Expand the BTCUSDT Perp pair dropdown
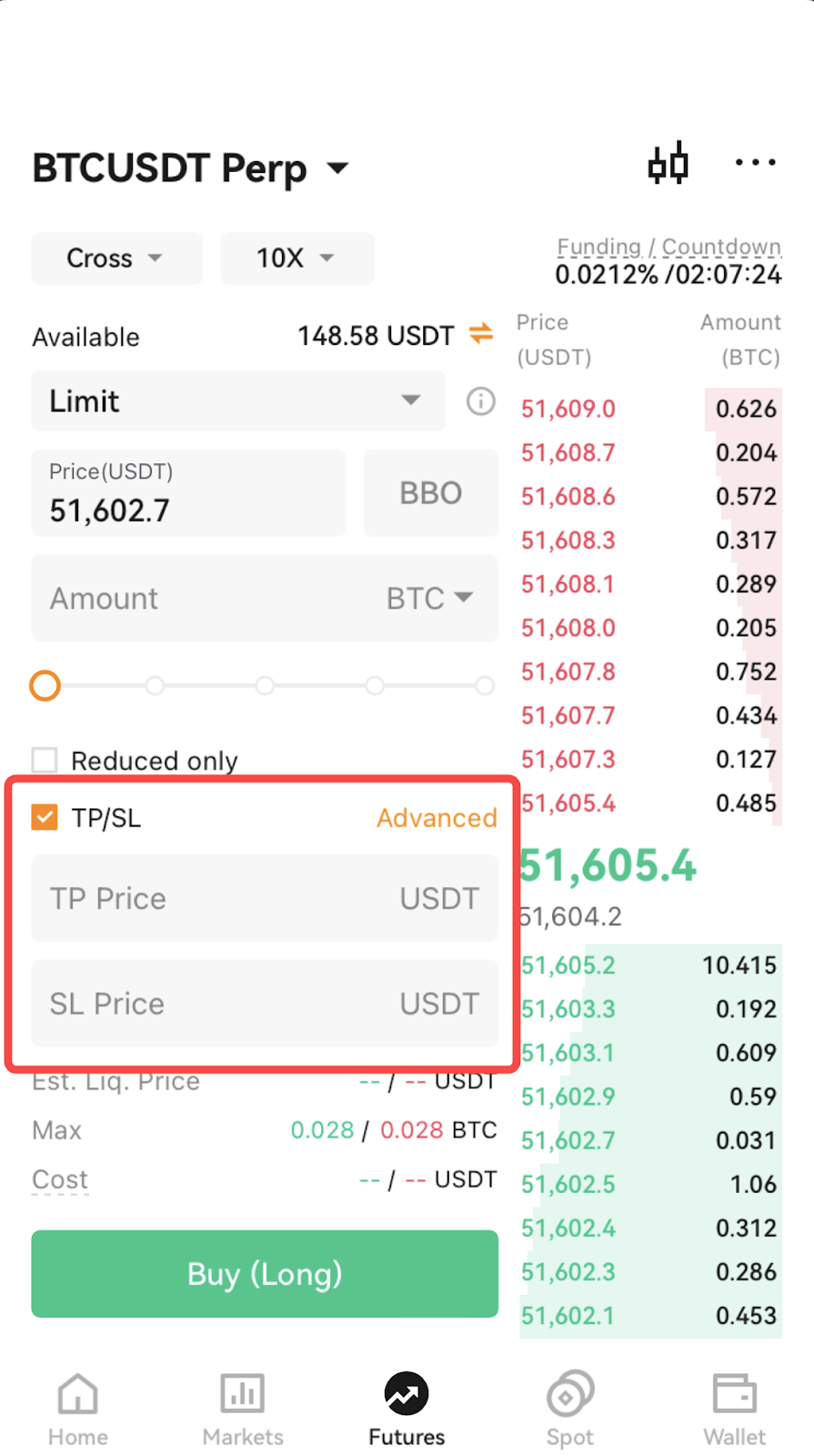Viewport: 814px width, 1456px height. coord(191,167)
